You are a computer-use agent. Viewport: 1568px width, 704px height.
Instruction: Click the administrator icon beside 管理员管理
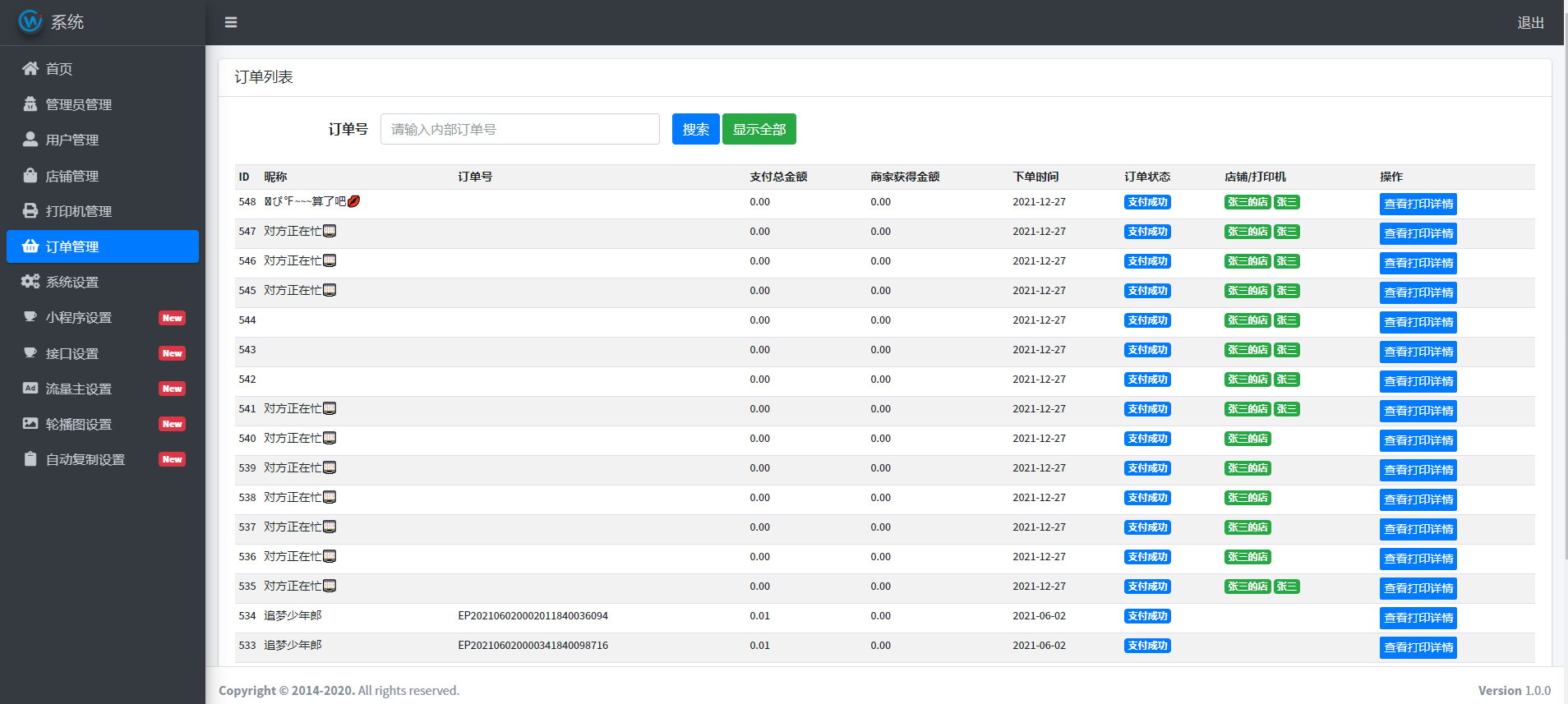point(30,104)
